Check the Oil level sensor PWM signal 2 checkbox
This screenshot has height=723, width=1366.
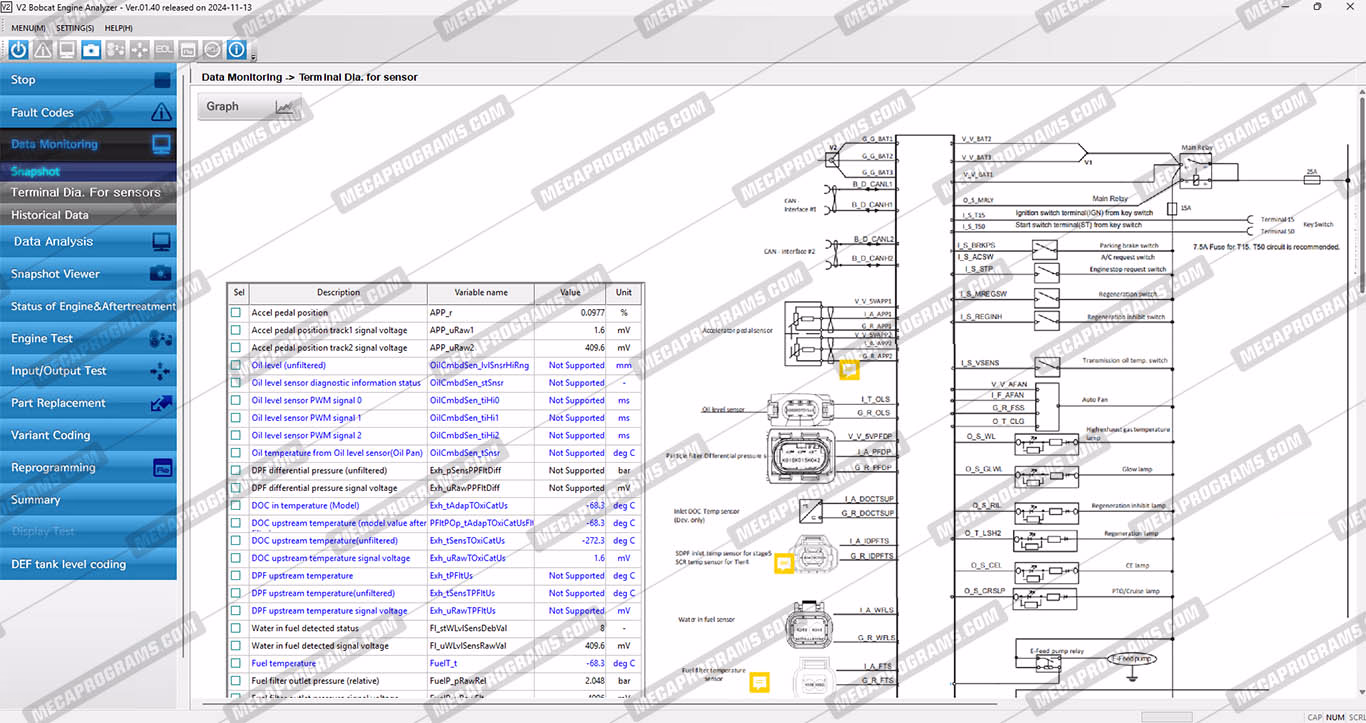[237, 435]
